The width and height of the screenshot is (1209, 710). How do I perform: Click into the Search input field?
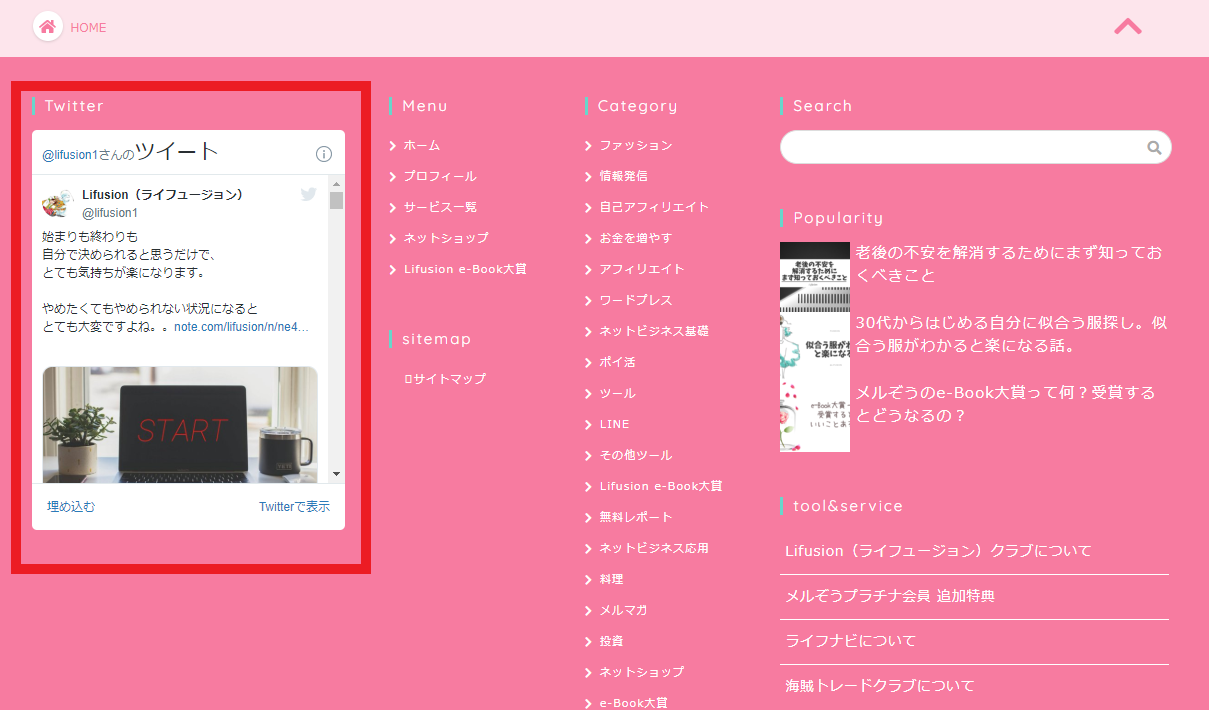(975, 147)
